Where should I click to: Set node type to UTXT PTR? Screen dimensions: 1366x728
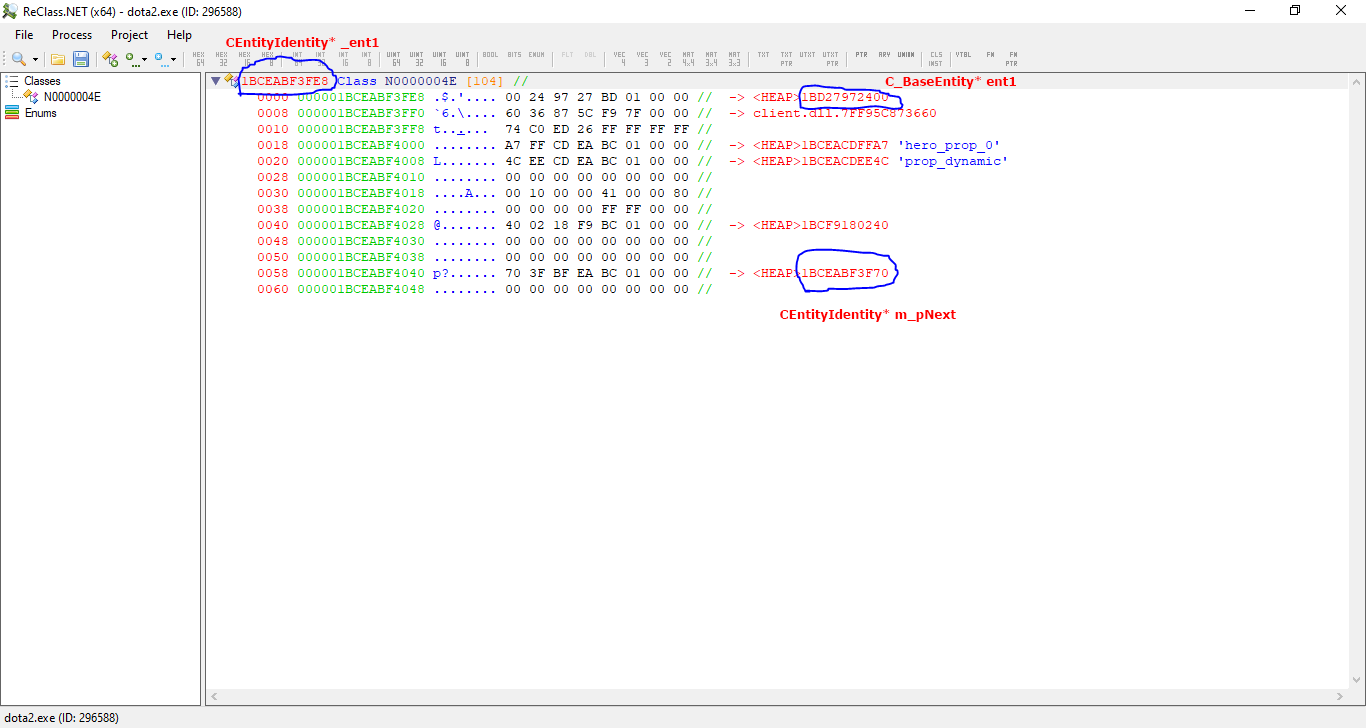[830, 59]
